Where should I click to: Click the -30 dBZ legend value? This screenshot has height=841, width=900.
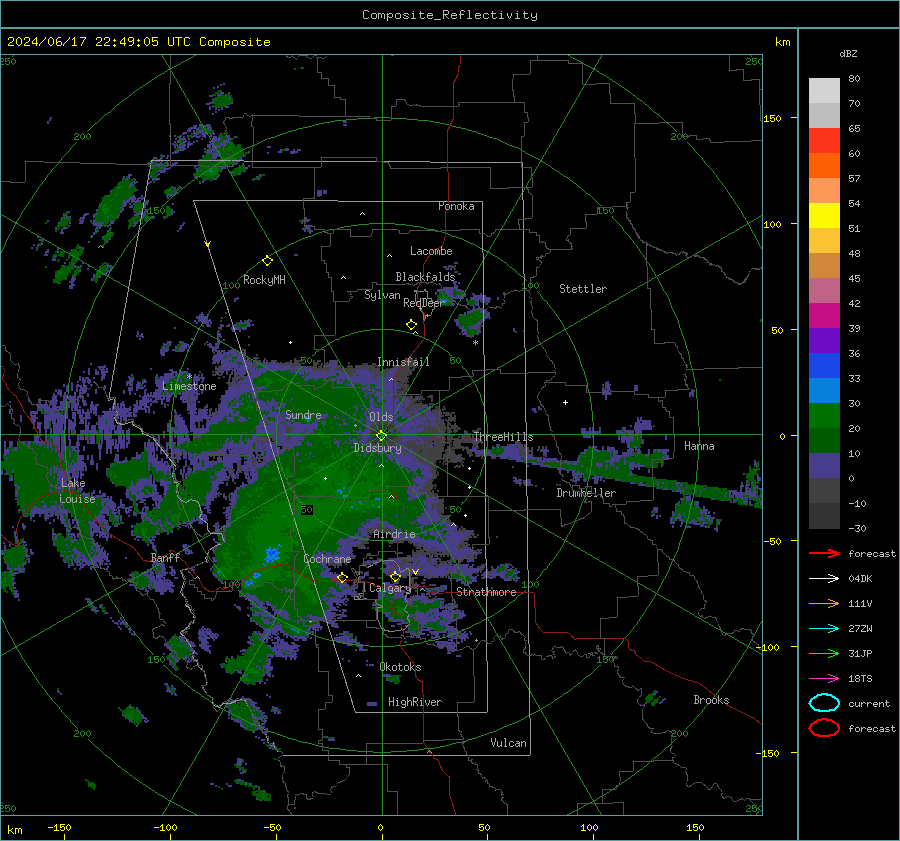858,528
